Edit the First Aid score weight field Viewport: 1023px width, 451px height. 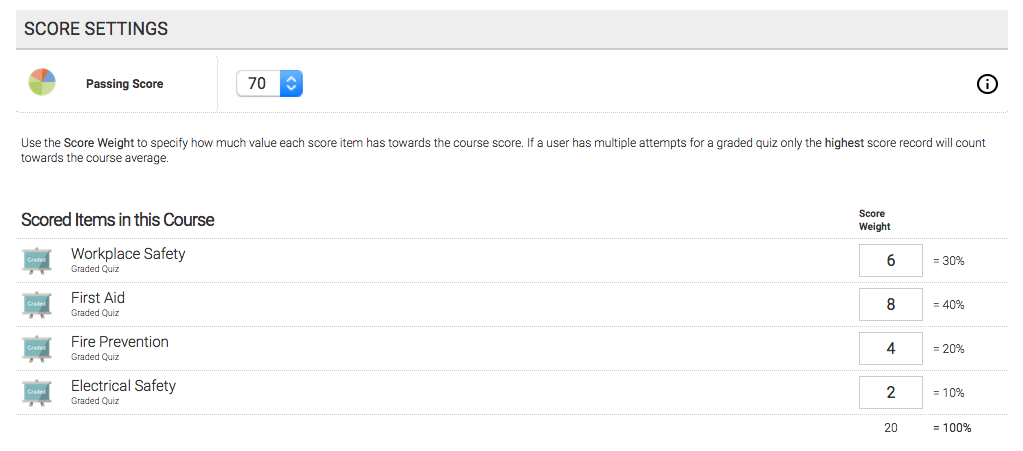[x=891, y=304]
